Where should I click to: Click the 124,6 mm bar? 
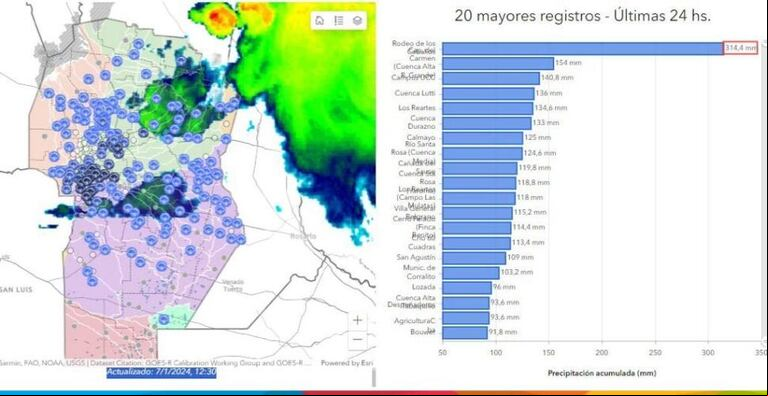[482, 153]
